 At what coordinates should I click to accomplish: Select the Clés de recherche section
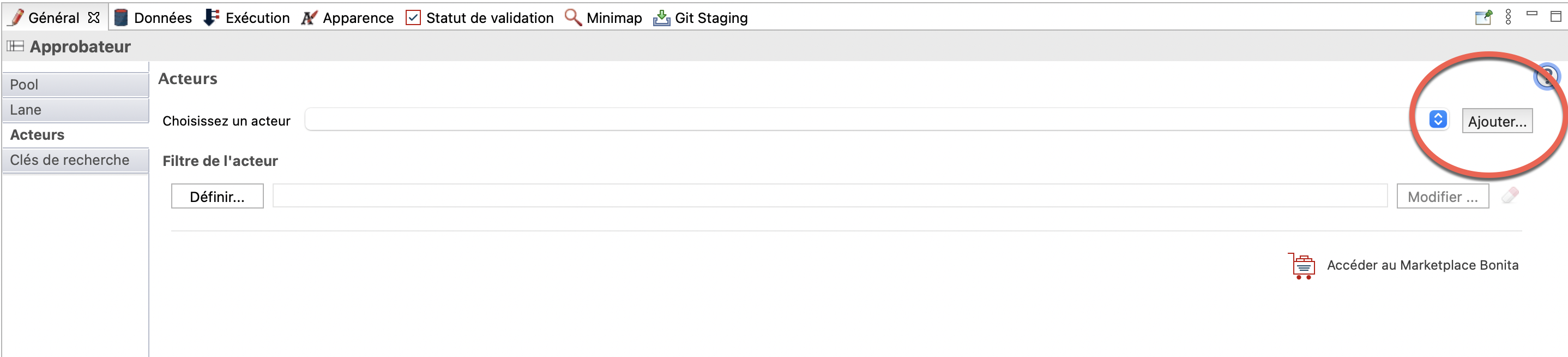(x=75, y=160)
